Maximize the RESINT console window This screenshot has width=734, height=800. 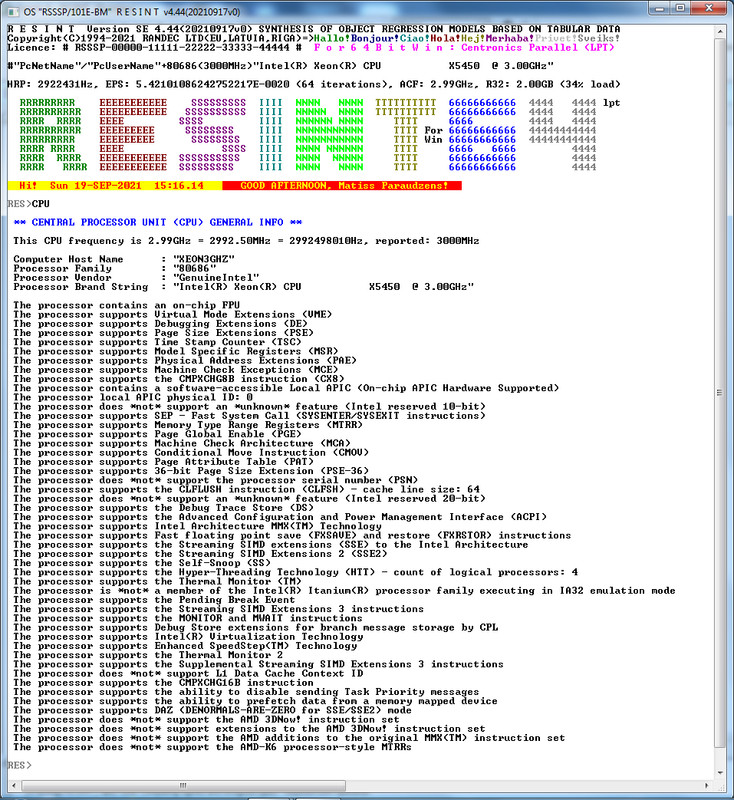point(680,8)
